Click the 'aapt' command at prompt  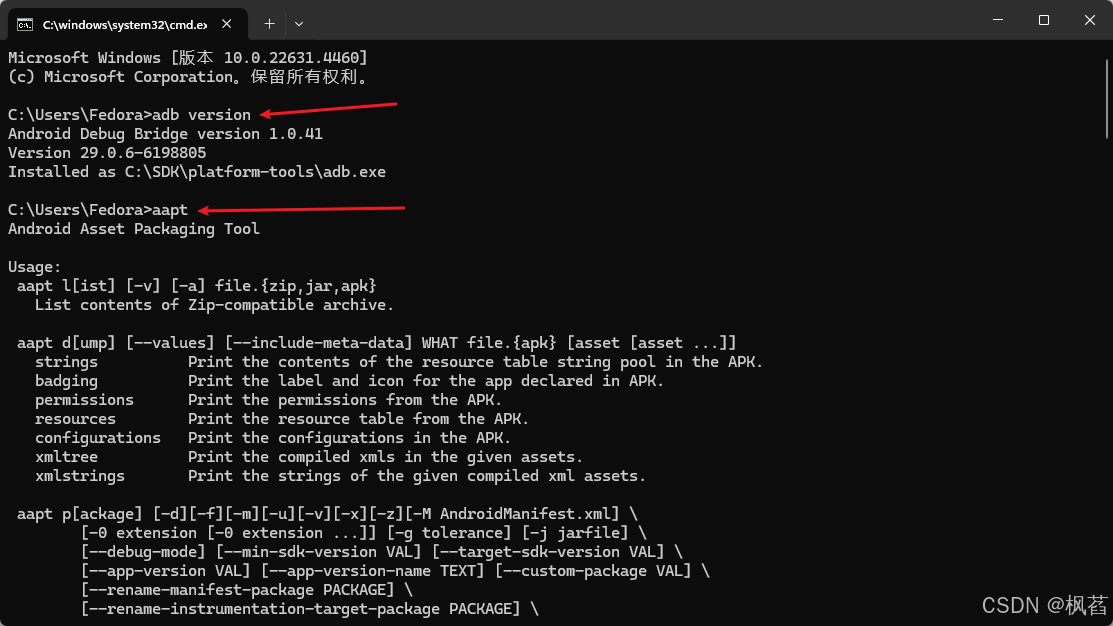tap(170, 210)
